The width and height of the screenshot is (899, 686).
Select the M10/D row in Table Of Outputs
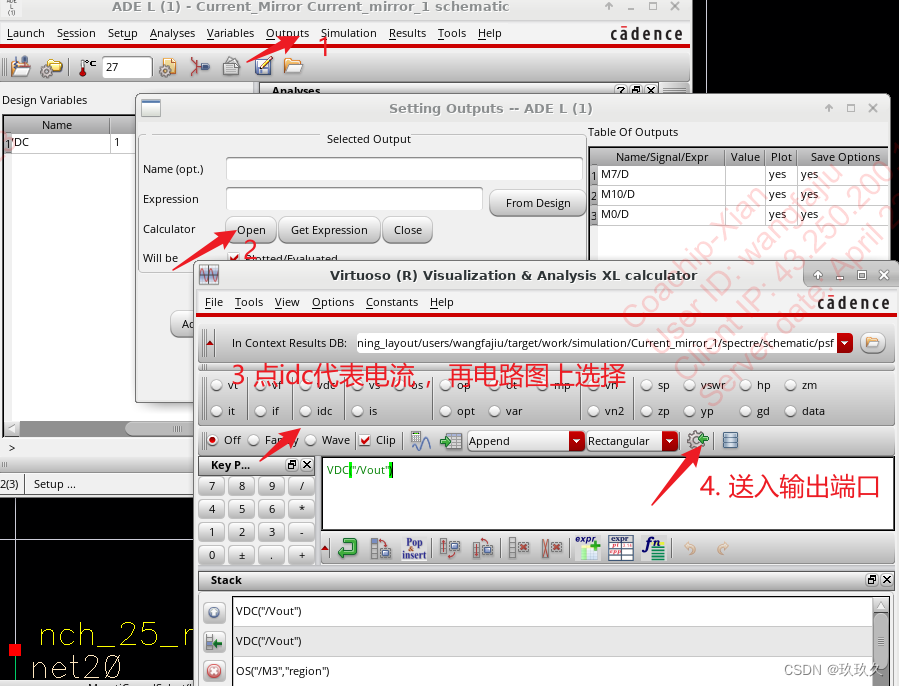point(738,194)
